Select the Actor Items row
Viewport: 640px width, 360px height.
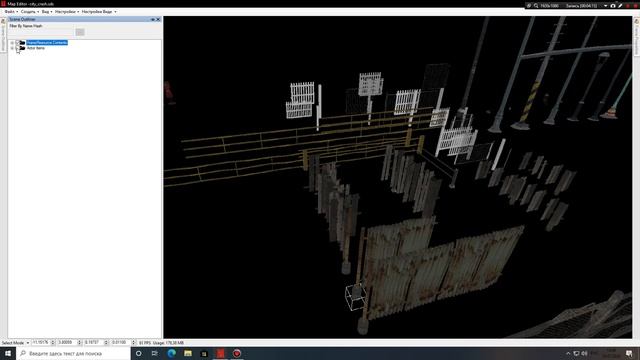(36, 48)
